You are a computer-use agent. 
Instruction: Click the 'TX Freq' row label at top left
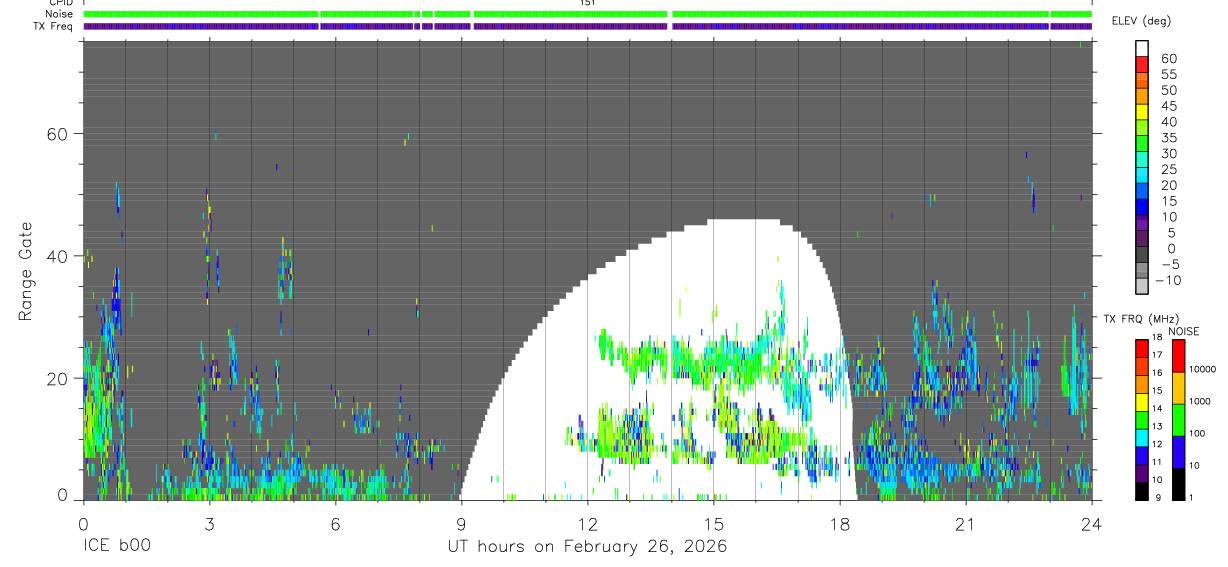[54, 26]
